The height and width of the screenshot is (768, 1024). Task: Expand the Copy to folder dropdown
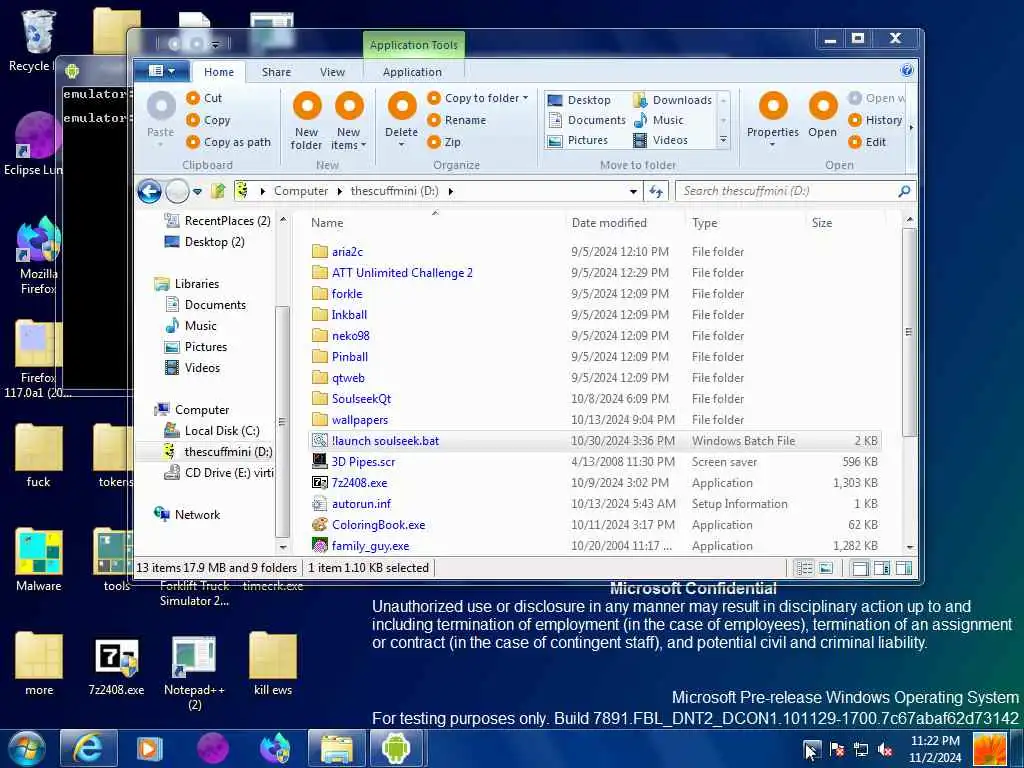525,98
